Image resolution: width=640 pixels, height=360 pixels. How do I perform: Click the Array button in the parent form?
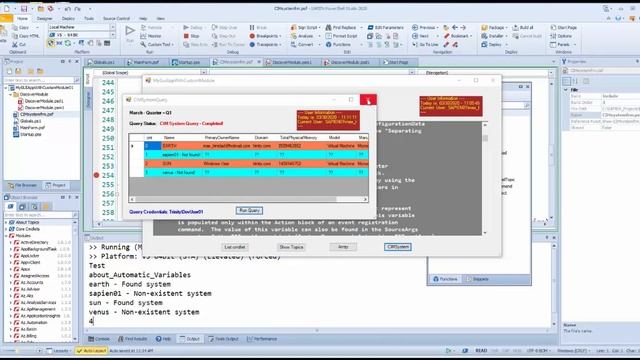(x=343, y=247)
